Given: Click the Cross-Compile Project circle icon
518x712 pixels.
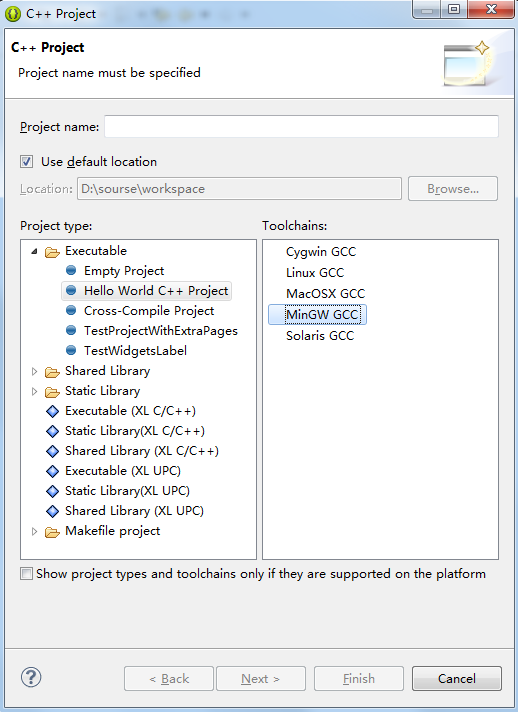Looking at the screenshot, I should coord(71,311).
